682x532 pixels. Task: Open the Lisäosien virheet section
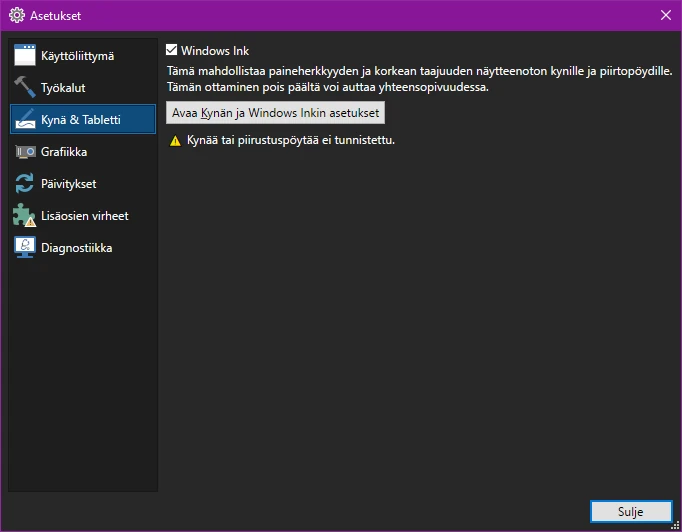point(84,216)
